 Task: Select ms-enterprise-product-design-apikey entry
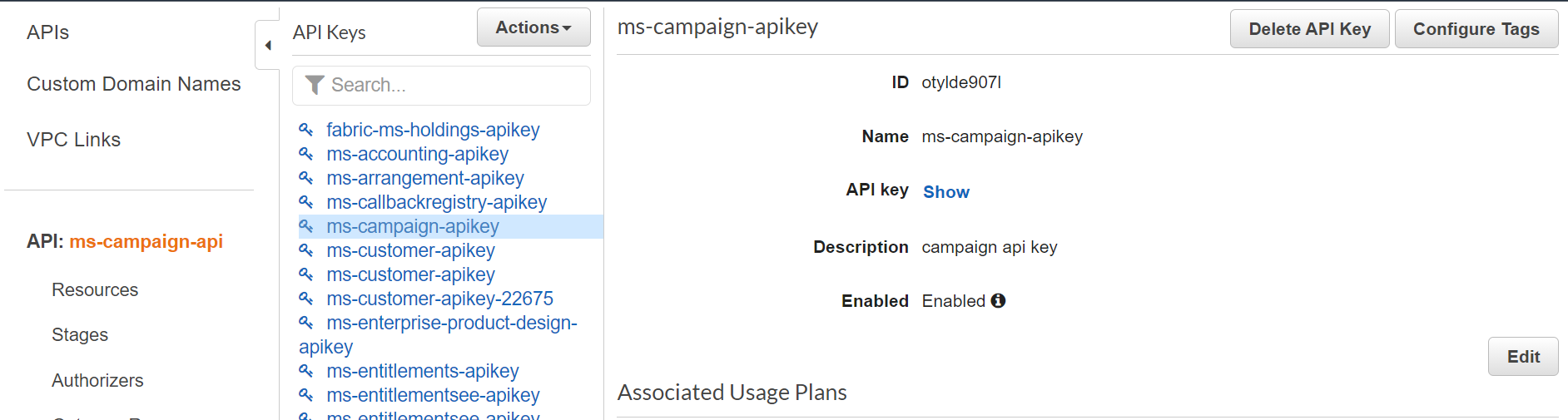[x=451, y=324]
